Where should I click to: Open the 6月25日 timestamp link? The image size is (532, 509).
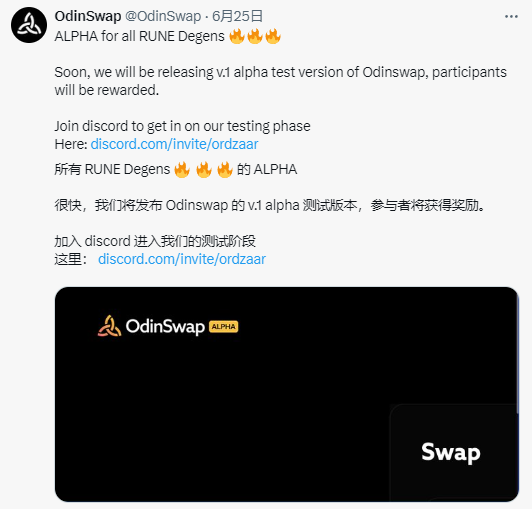pos(238,16)
